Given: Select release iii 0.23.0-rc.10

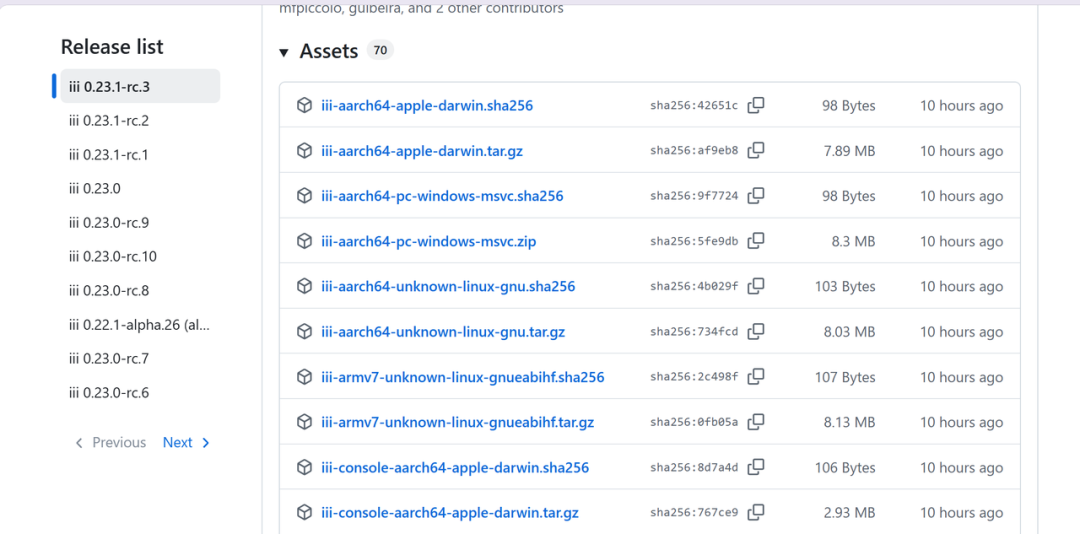Looking at the screenshot, I should 113,257.
